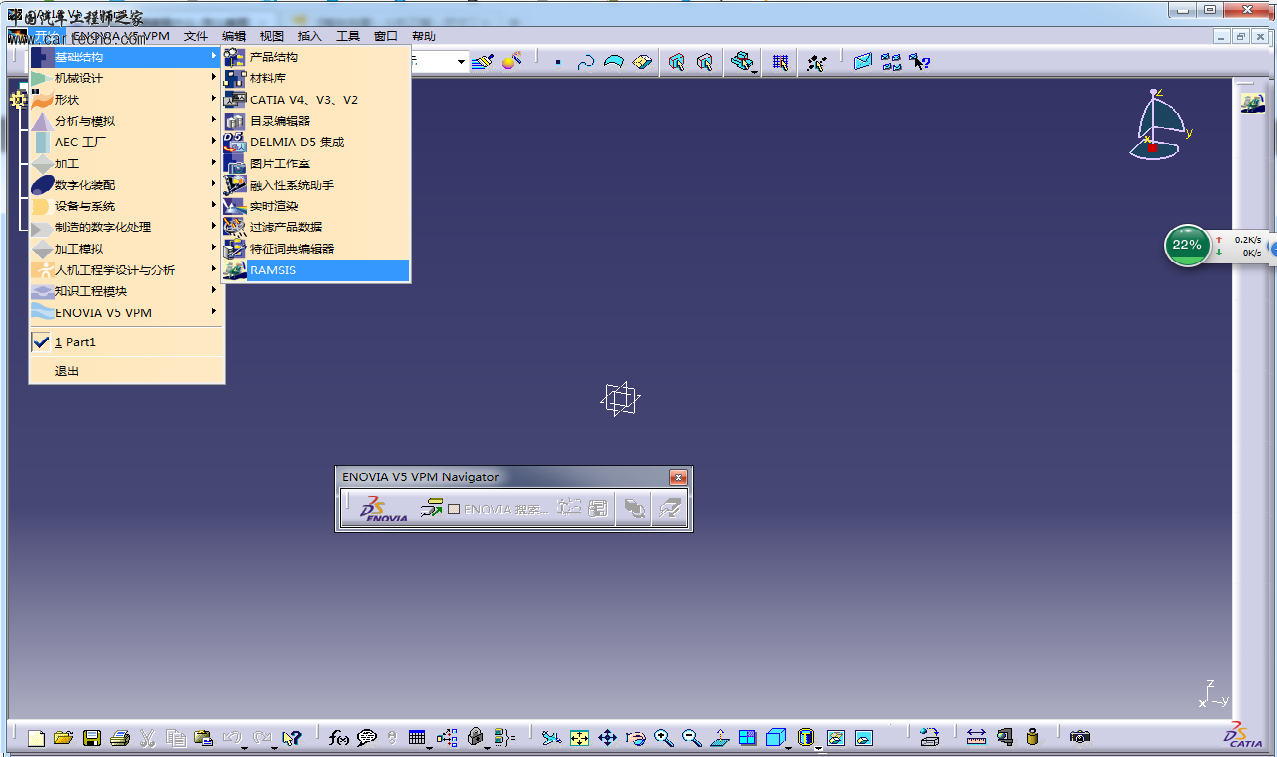
Task: Choose 退出 to exit the application
Action: click(127, 371)
